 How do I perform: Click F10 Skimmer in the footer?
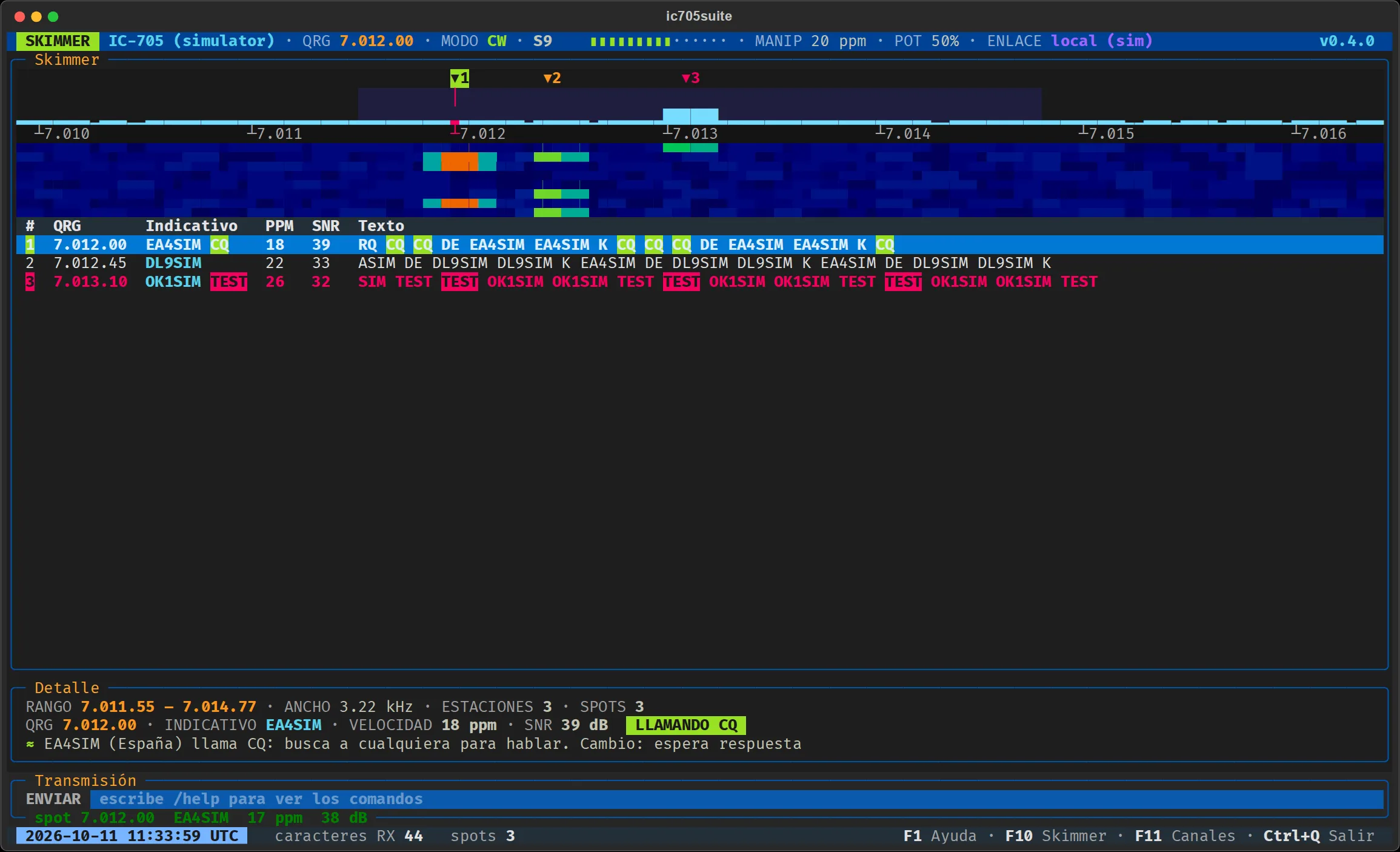pos(1056,836)
